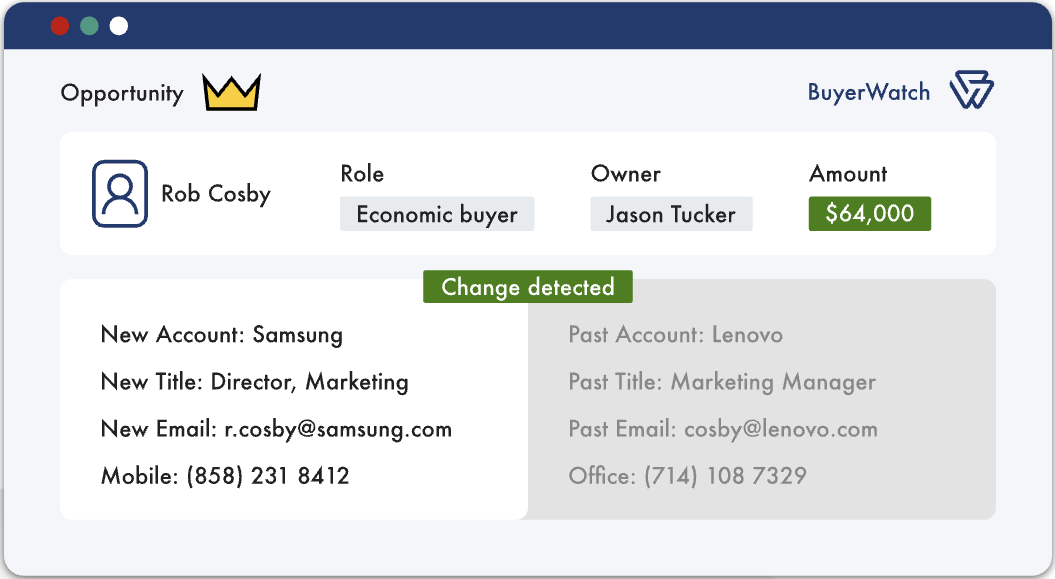Click the new email r.cosby@samsung.com
1055x579 pixels.
(338, 429)
